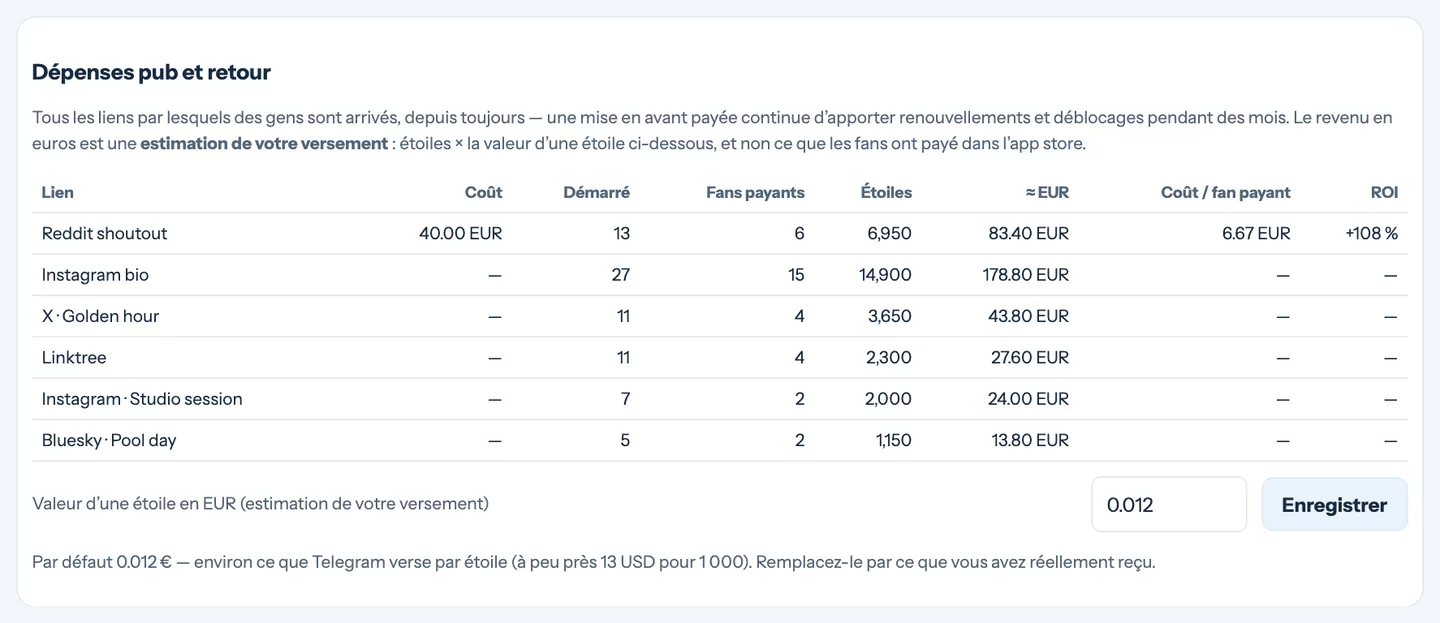Click the 15 paying fans value
This screenshot has width=1440, height=623.
coord(796,275)
